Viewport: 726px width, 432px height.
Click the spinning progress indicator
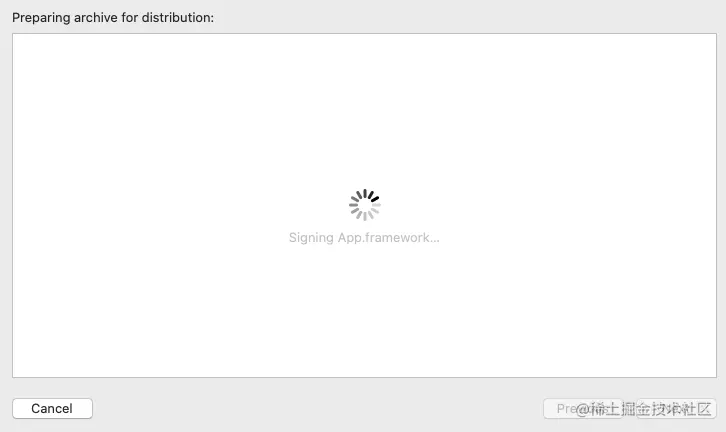365,204
